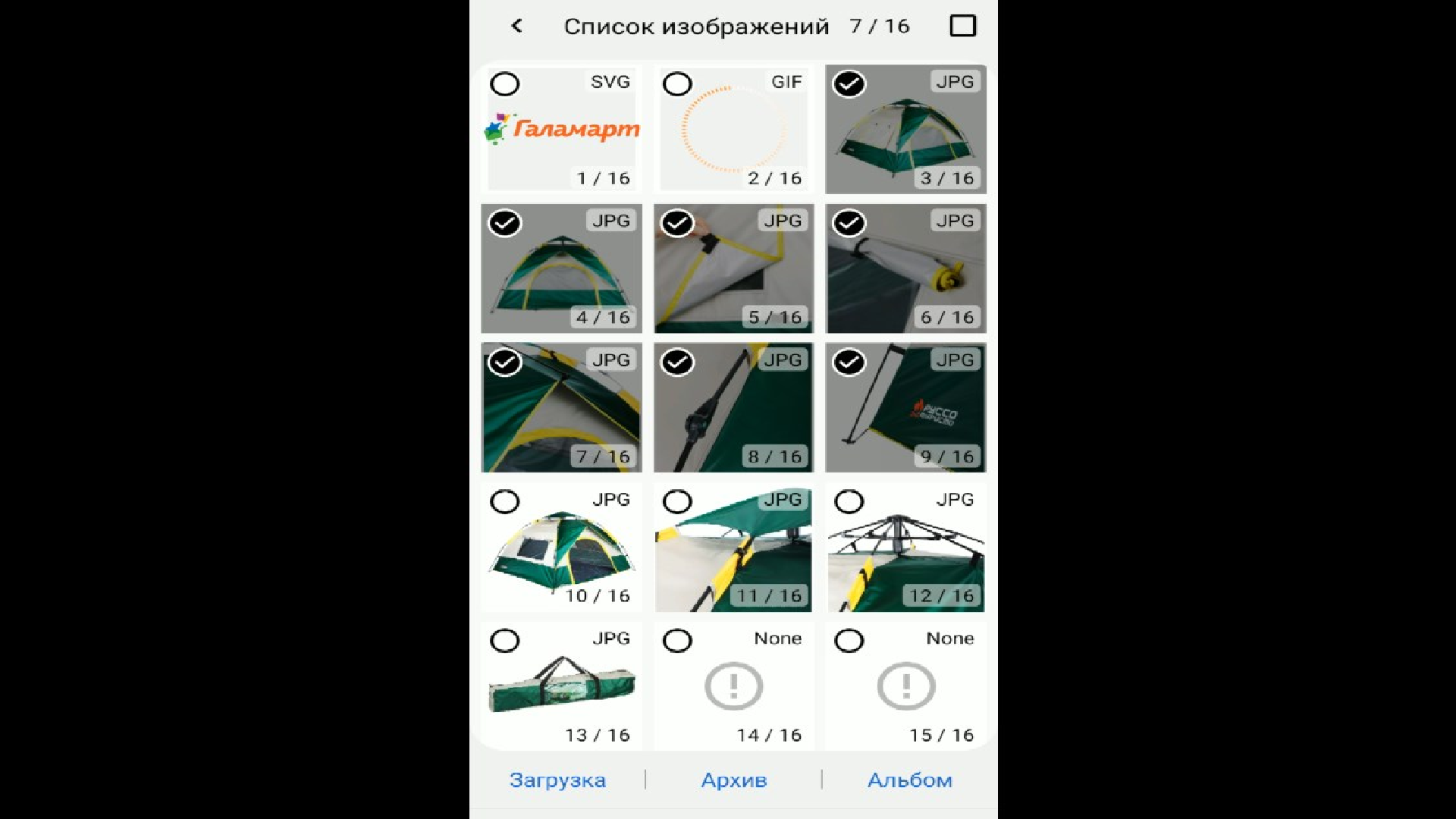The height and width of the screenshot is (819, 1456).
Task: Open thumbnail 7 / 16 tent roof
Action: click(x=561, y=408)
